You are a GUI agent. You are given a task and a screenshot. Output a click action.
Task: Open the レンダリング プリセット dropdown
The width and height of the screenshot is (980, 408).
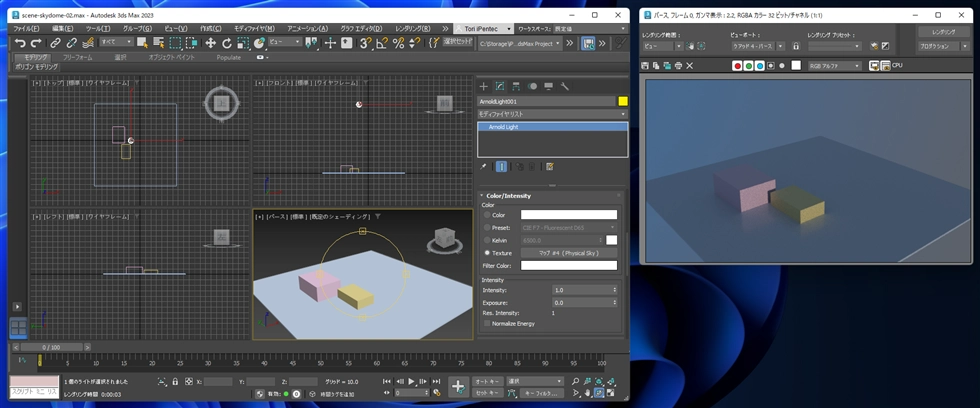(x=834, y=46)
